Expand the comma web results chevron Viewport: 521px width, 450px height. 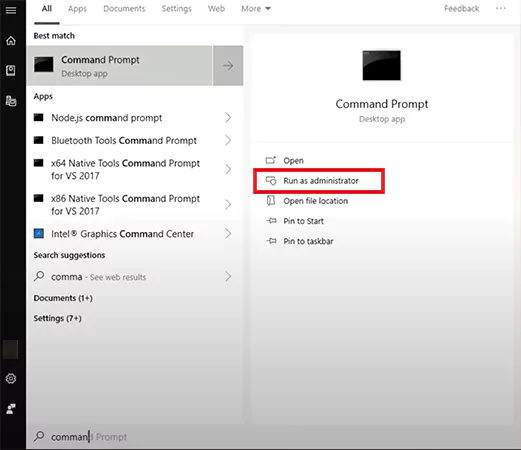point(228,276)
